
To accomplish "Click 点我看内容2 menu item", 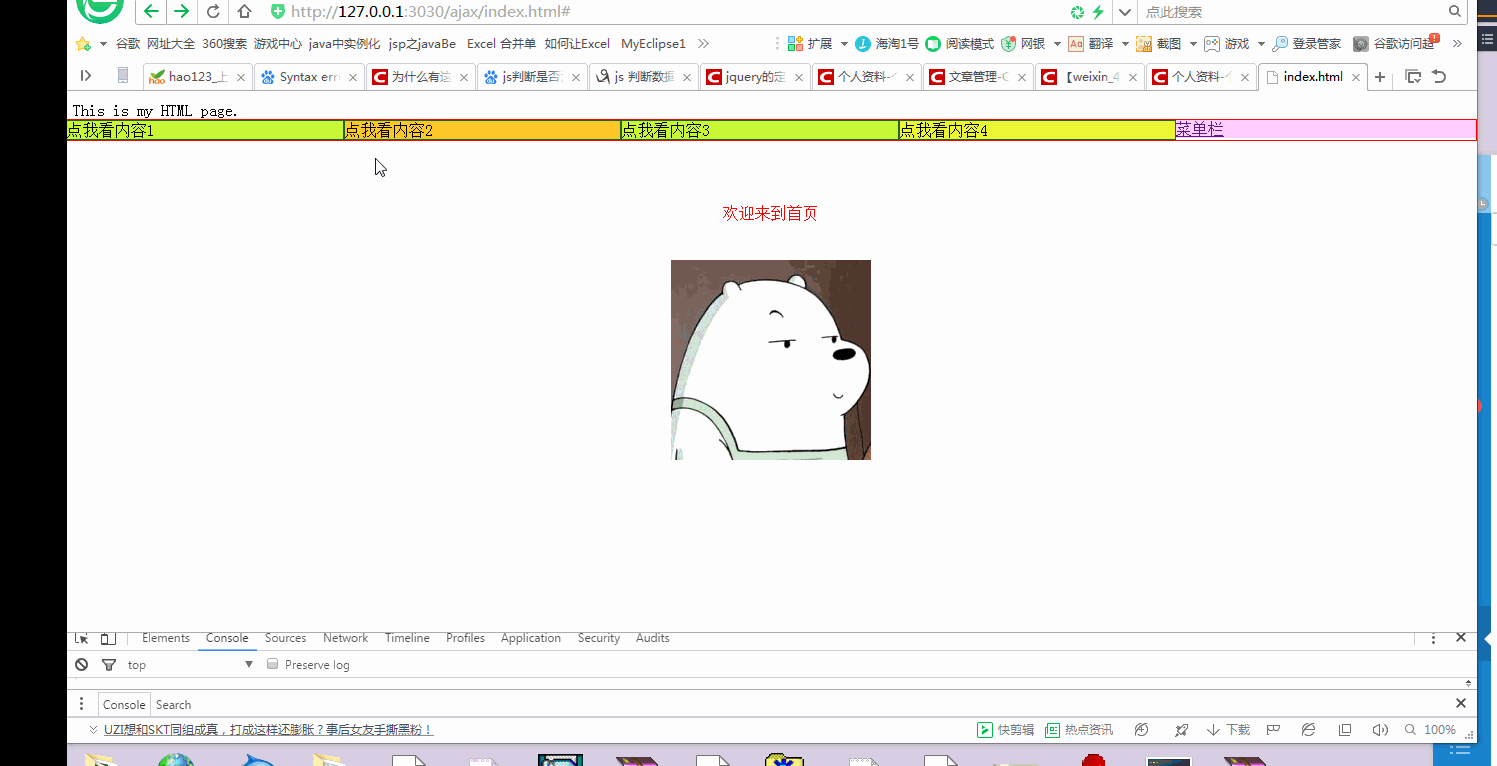I will [x=482, y=130].
